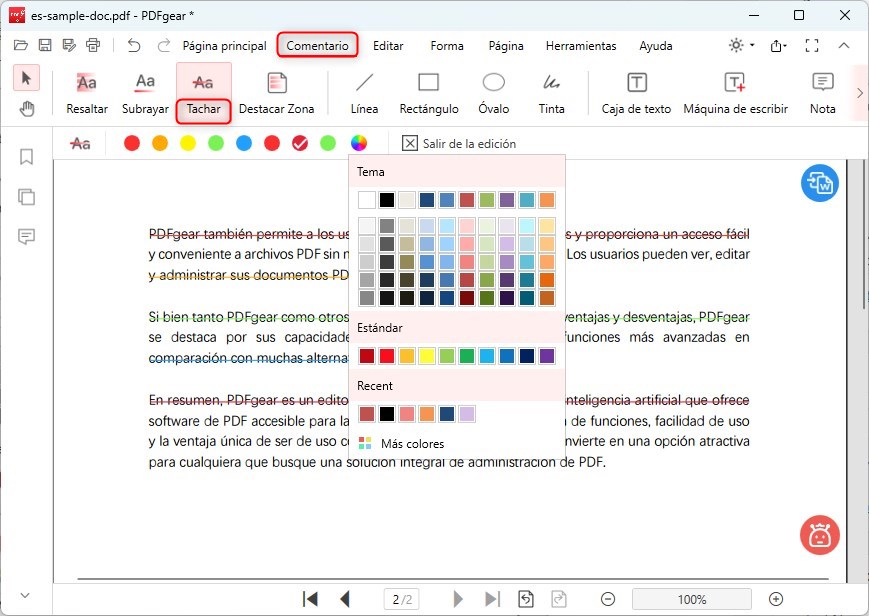Select the Tinta ink tool
The height and width of the screenshot is (616, 869).
click(x=551, y=93)
